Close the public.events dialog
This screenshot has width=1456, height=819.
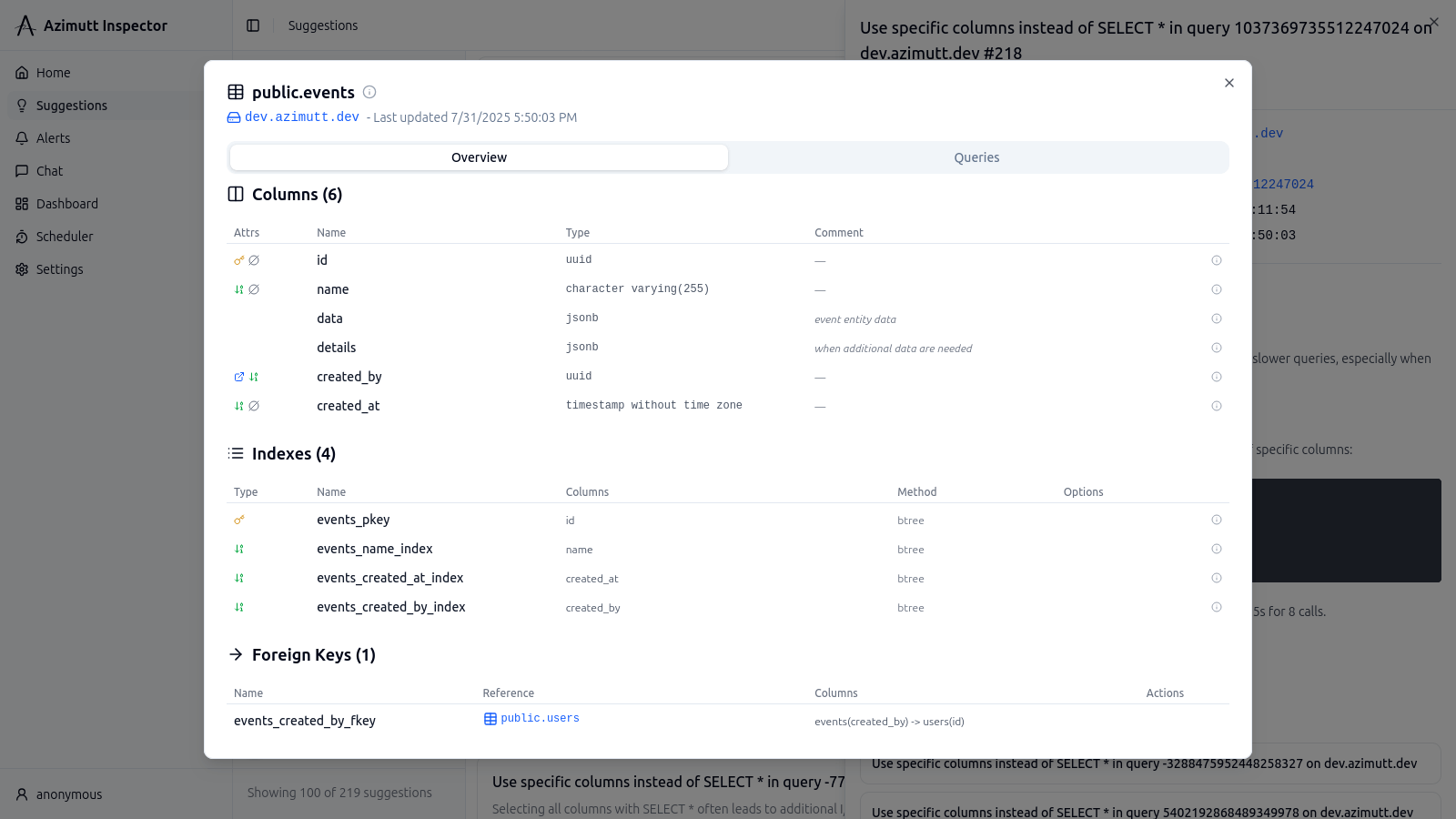click(1229, 83)
